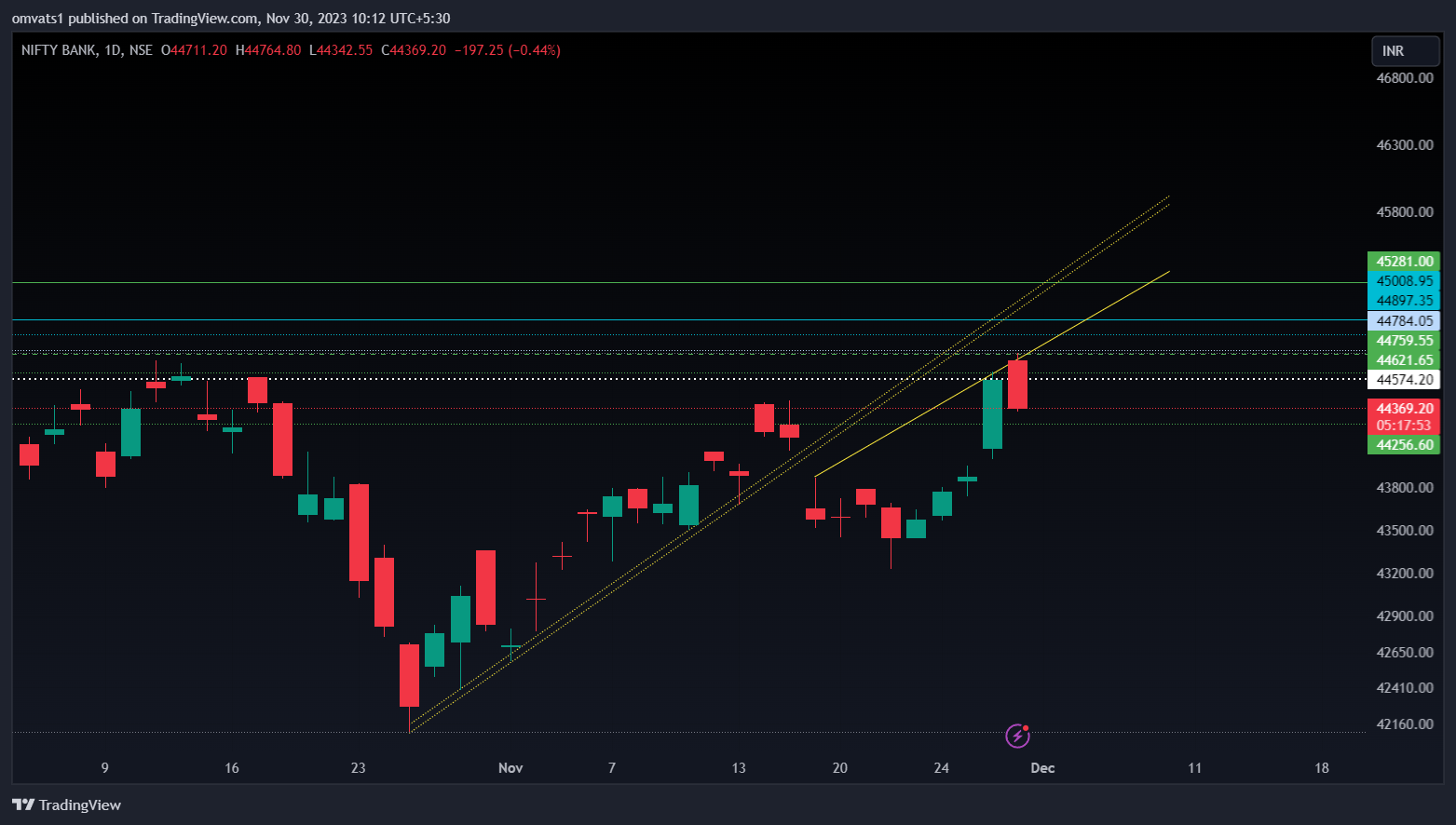Click the TradingView logo at bottom left

[x=66, y=805]
